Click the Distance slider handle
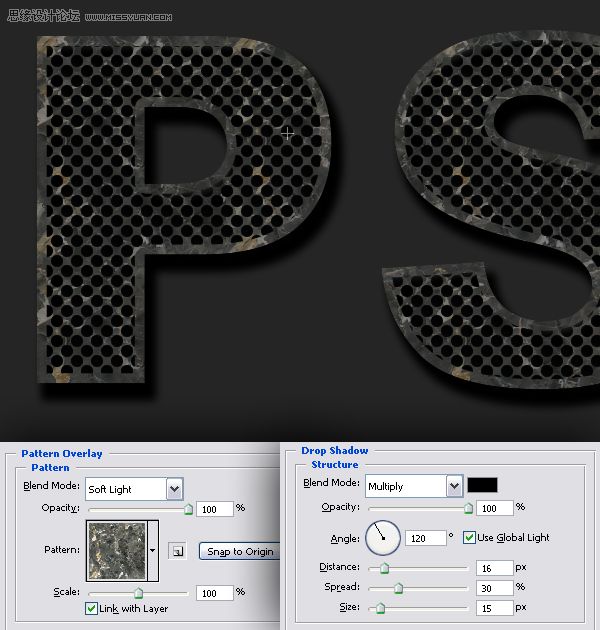 (x=385, y=568)
